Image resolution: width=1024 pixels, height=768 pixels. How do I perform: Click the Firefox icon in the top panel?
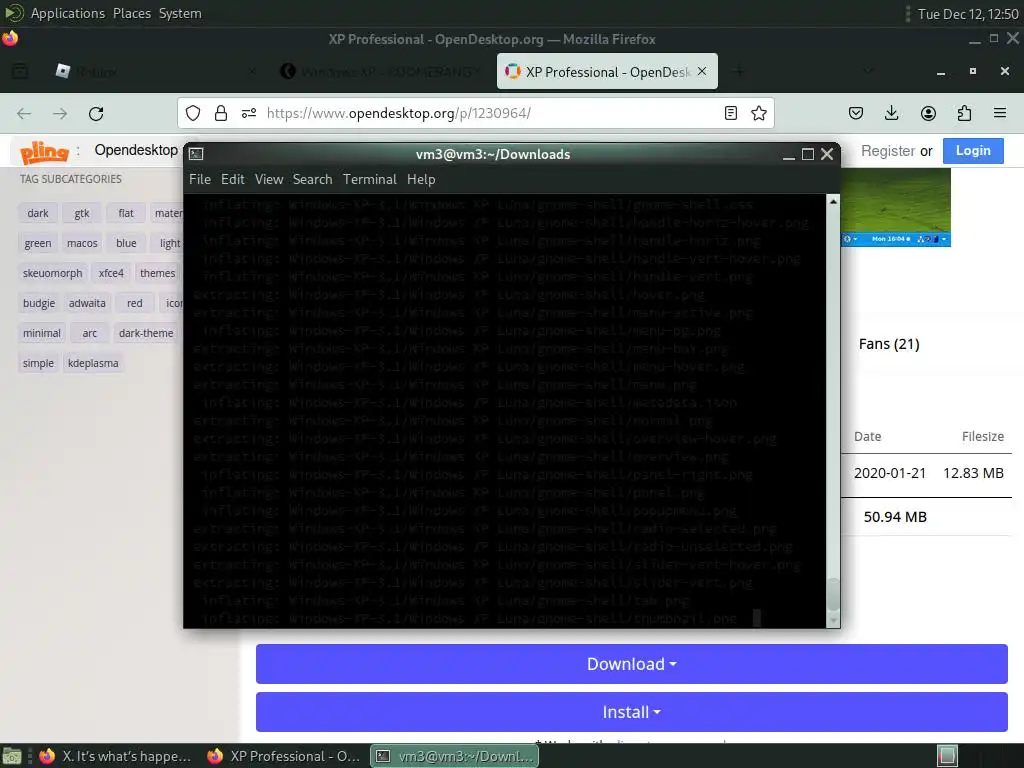[x=10, y=39]
